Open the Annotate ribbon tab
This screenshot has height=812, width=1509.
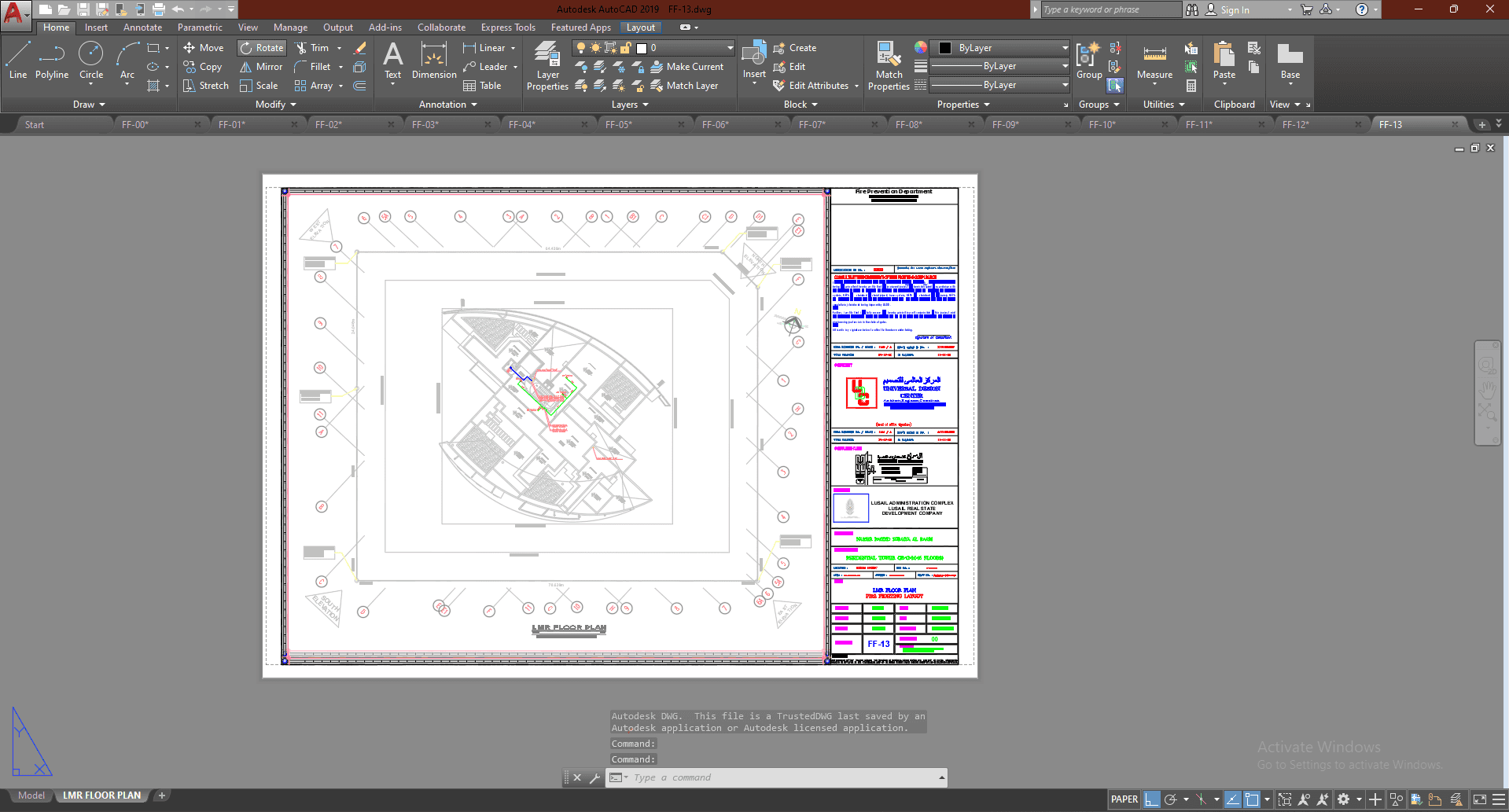(142, 28)
